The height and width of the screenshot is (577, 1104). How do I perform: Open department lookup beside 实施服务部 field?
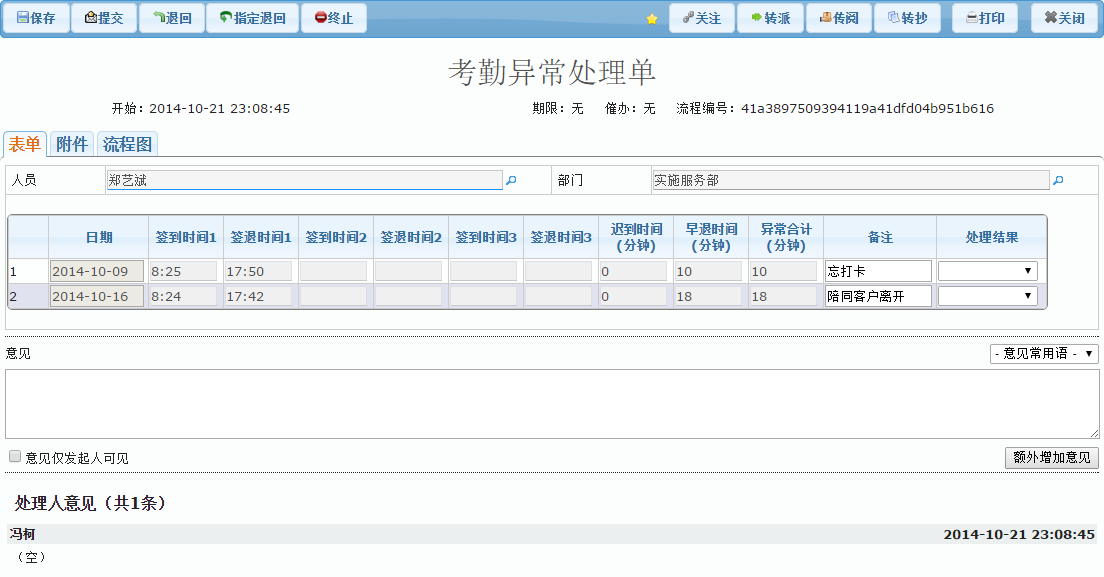click(1058, 181)
